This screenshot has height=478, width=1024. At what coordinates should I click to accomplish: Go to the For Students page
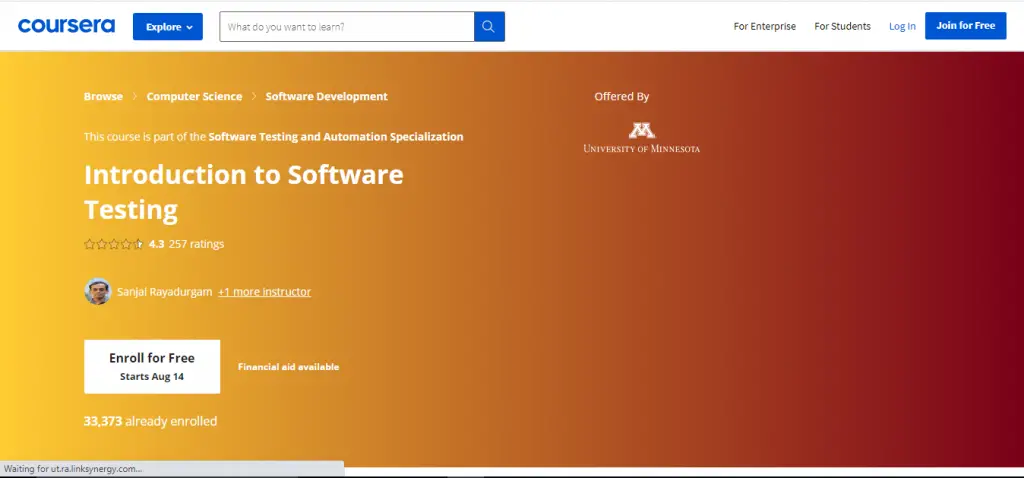coord(842,27)
